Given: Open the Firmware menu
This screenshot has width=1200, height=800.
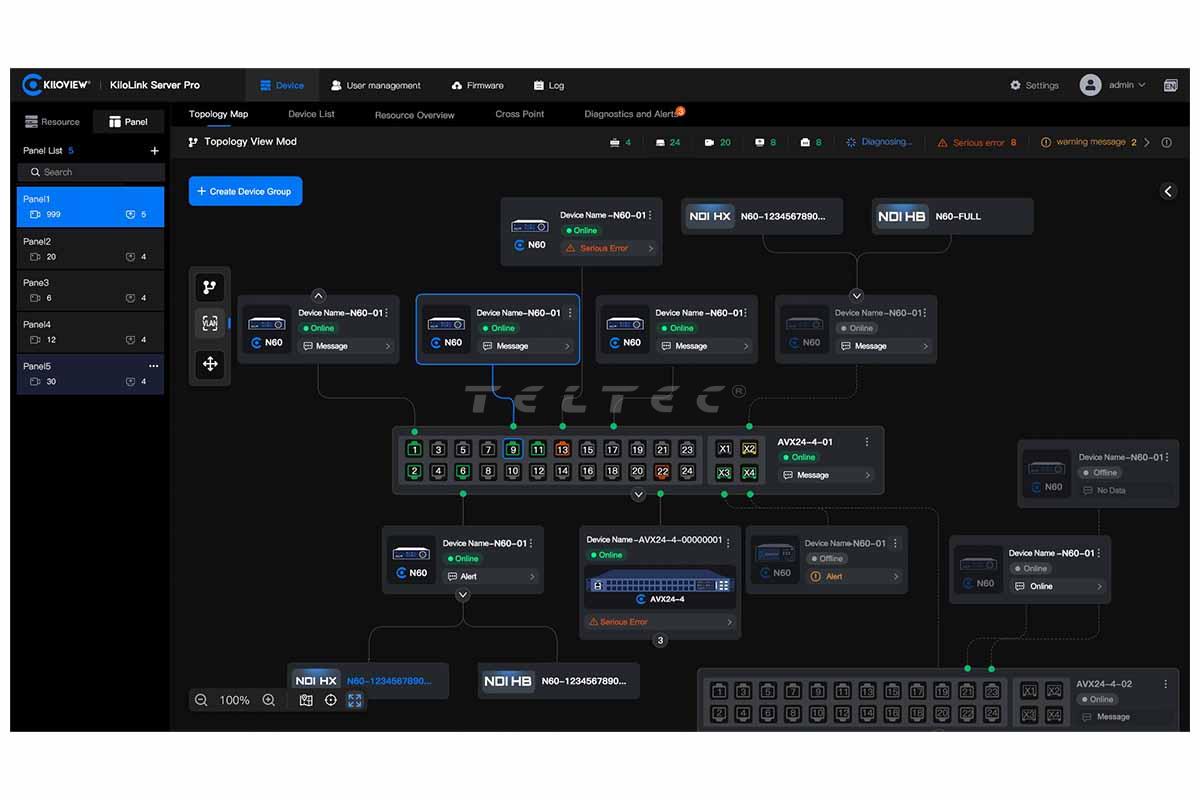Looking at the screenshot, I should coord(477,85).
